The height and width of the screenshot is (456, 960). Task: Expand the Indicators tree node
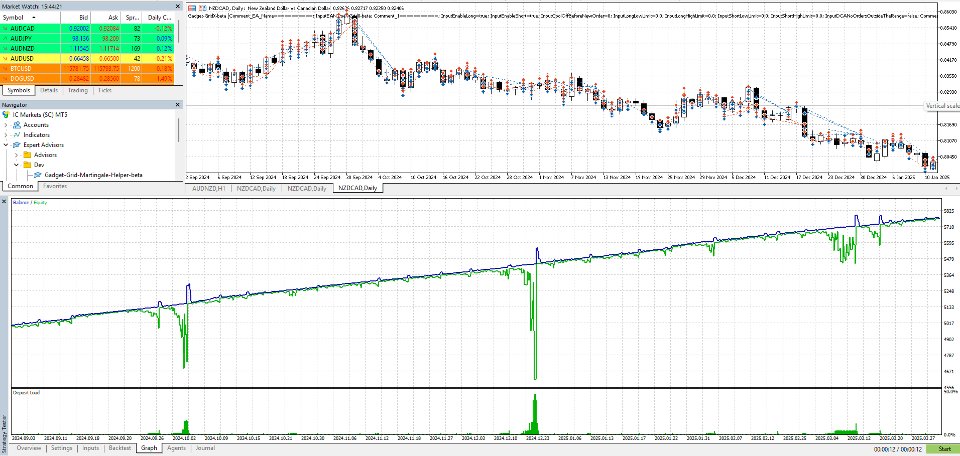pyautogui.click(x=6, y=135)
